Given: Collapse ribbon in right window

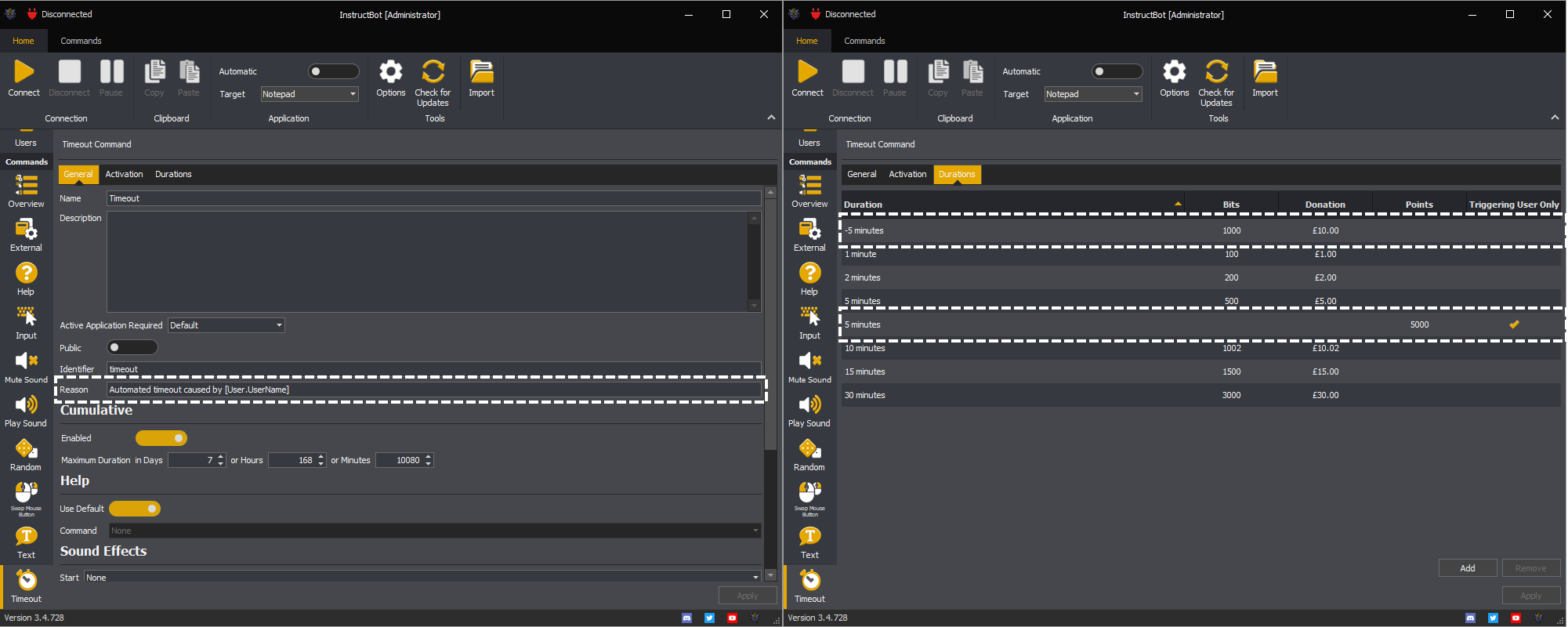Looking at the screenshot, I should 1555,118.
